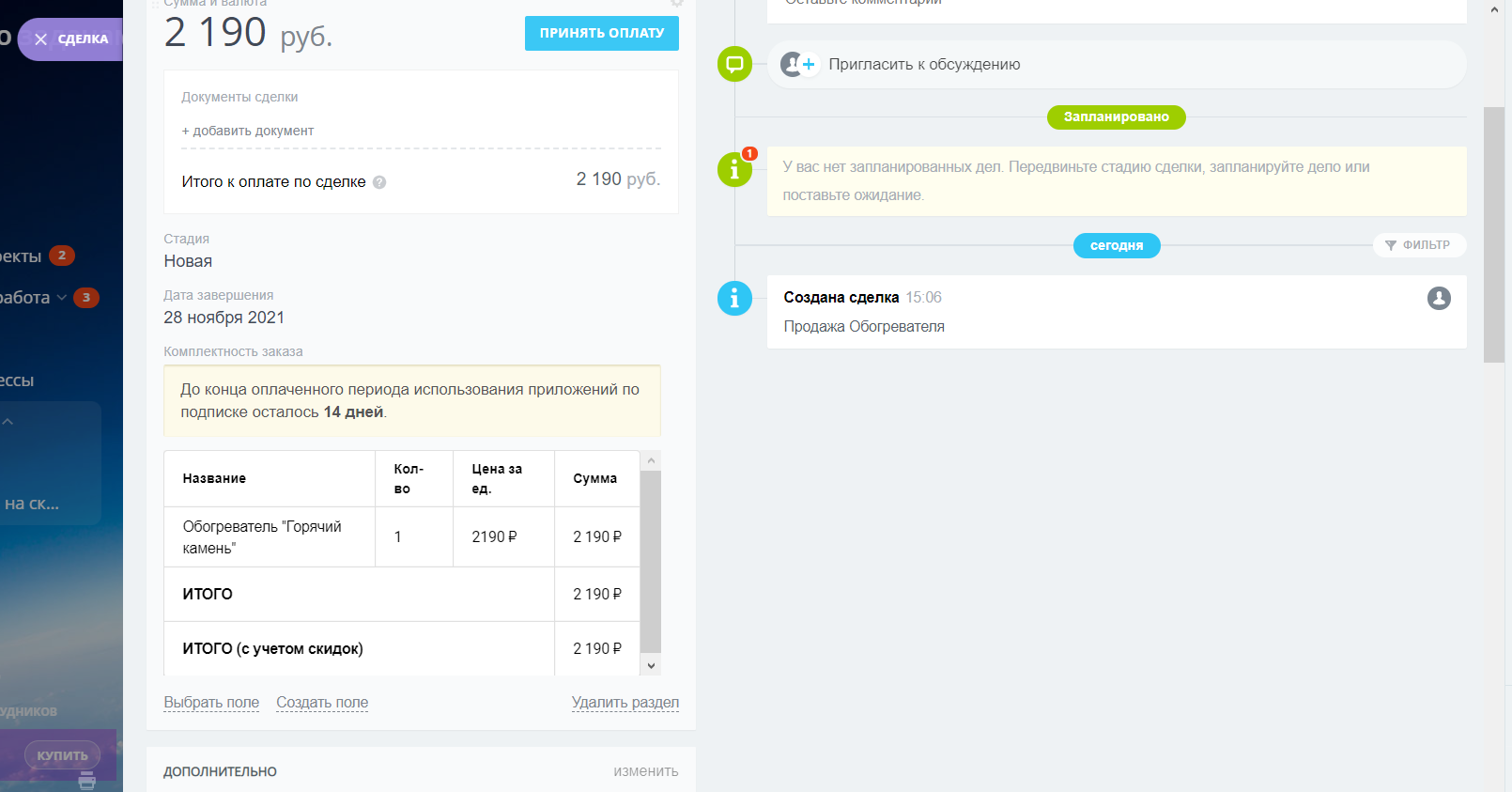Click the printer icon below КУПИТЬ
The width and height of the screenshot is (1512, 792).
[87, 781]
